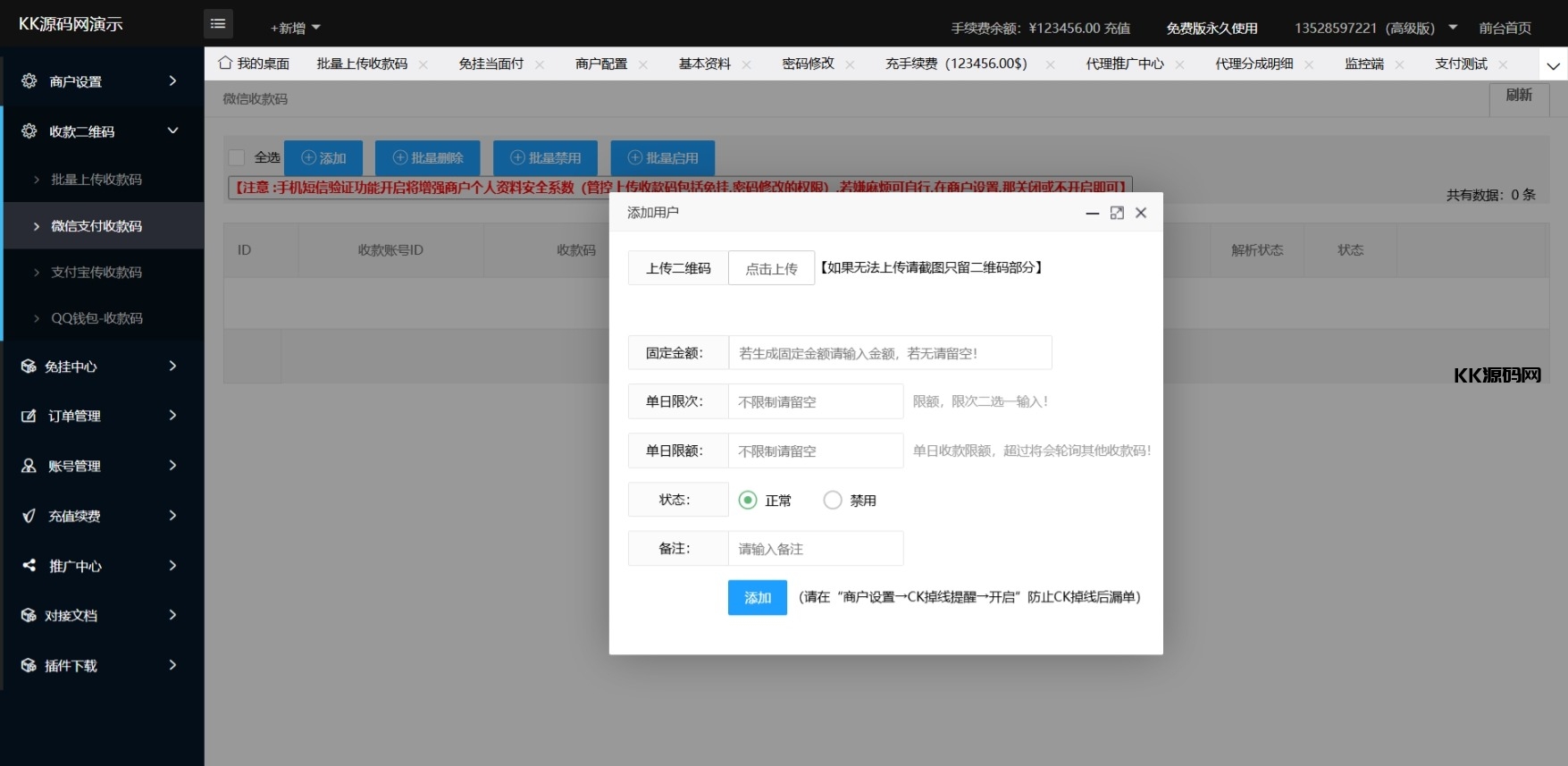
Task: Close the 基本资料 tab
Action: click(x=747, y=64)
